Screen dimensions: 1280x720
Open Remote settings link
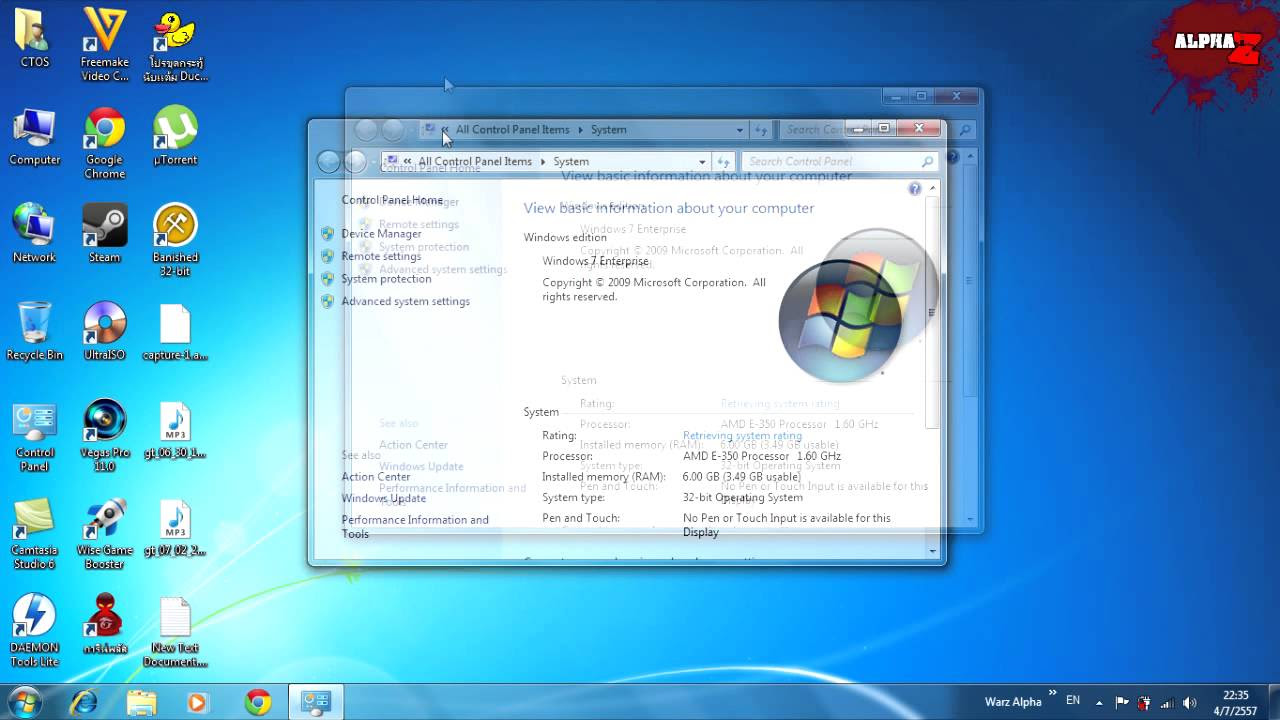tap(381, 256)
